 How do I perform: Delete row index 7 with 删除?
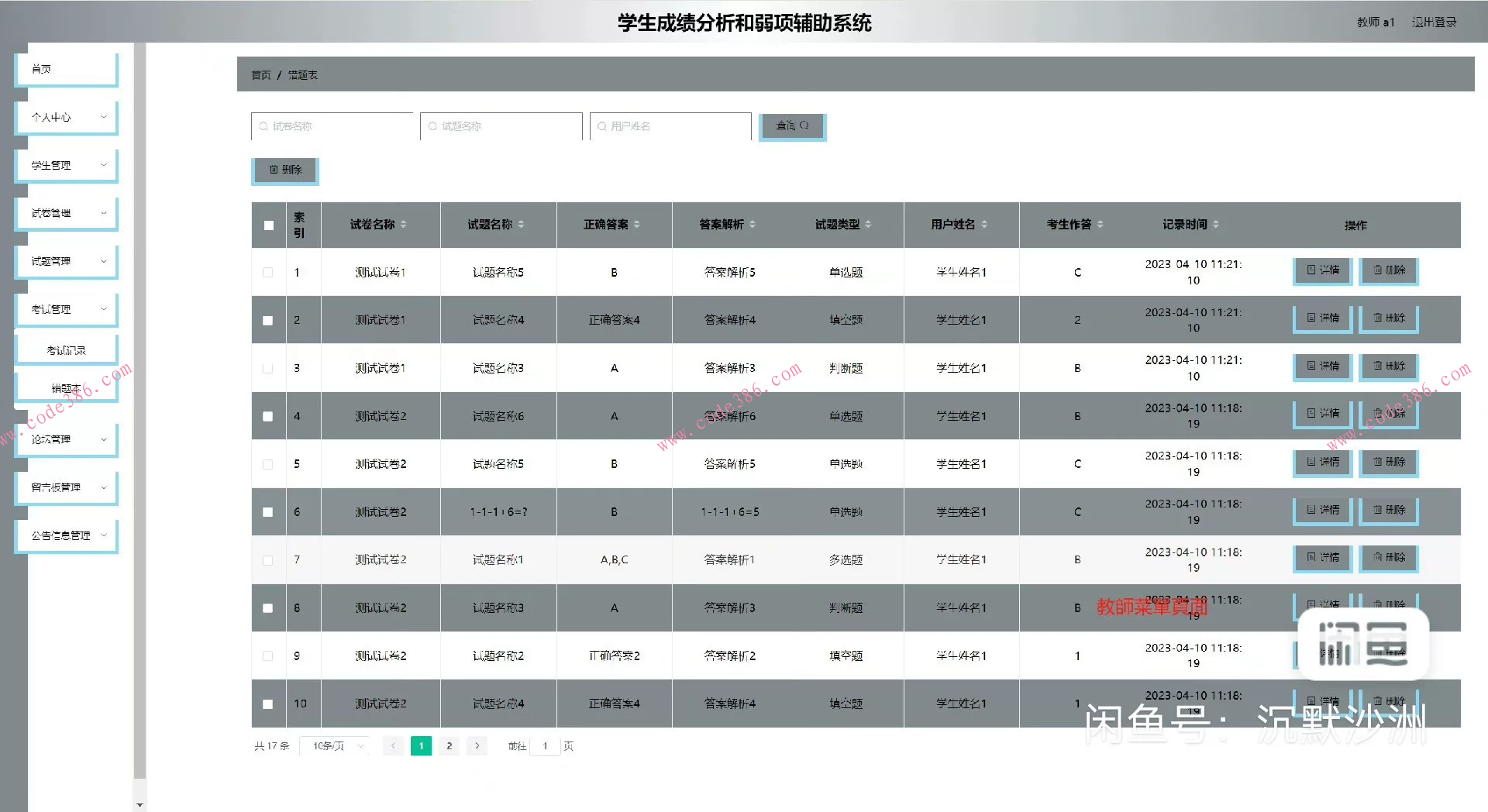1390,558
